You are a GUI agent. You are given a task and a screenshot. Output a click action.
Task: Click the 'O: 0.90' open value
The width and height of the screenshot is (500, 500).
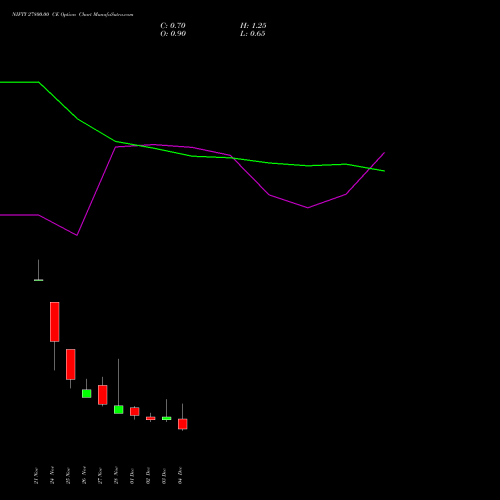pos(173,34)
